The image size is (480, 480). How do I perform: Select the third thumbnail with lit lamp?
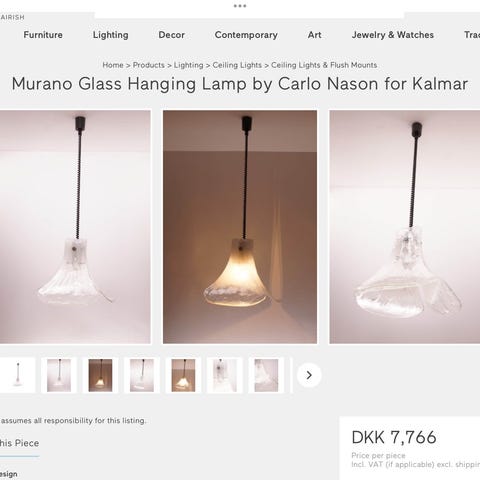pos(100,375)
